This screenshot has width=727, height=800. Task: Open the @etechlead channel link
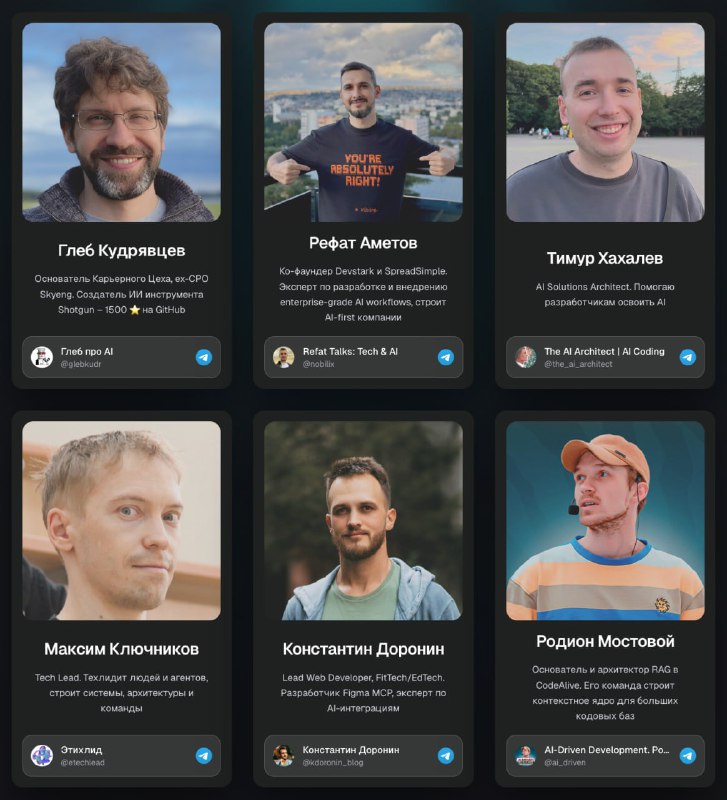tap(121, 756)
